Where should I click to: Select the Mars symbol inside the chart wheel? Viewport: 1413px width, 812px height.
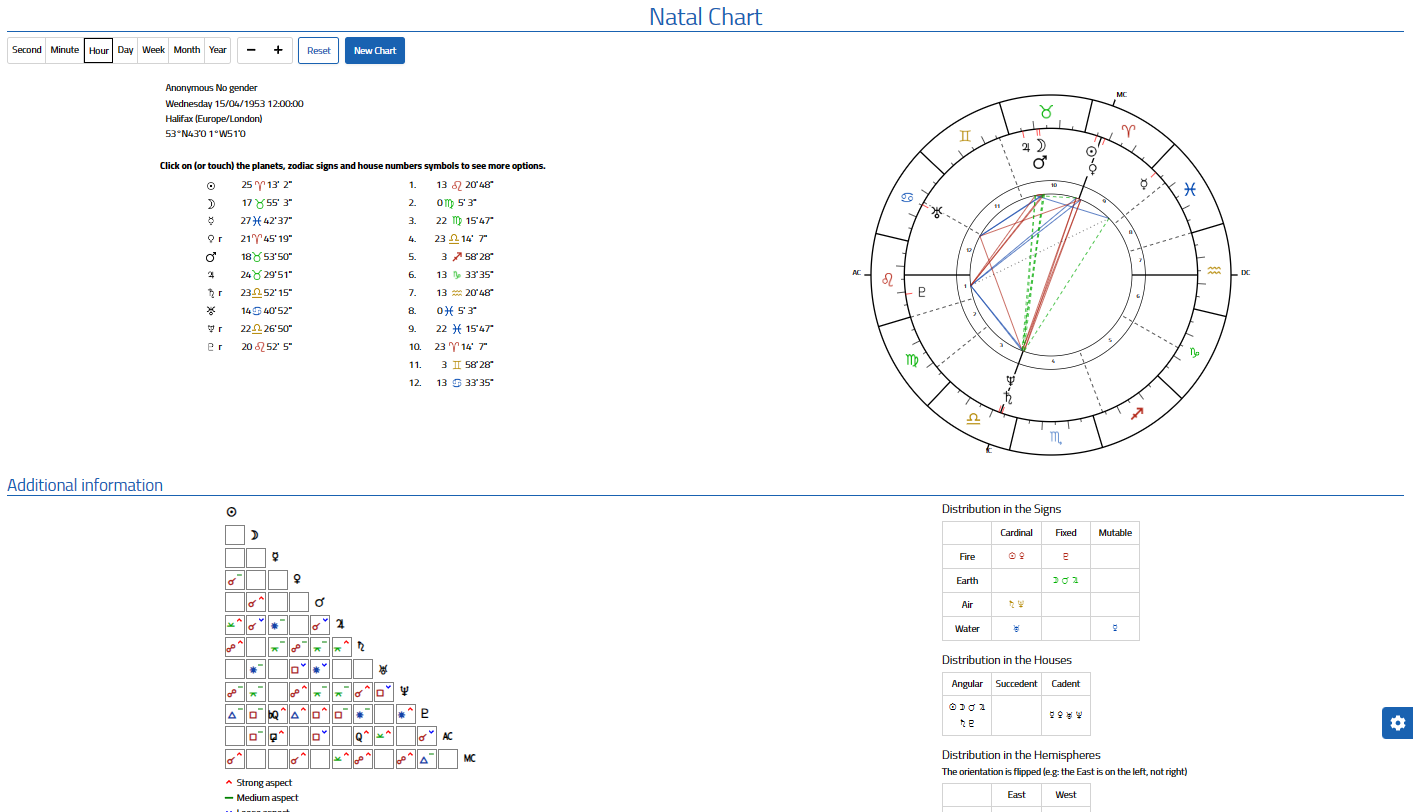coord(1040,161)
